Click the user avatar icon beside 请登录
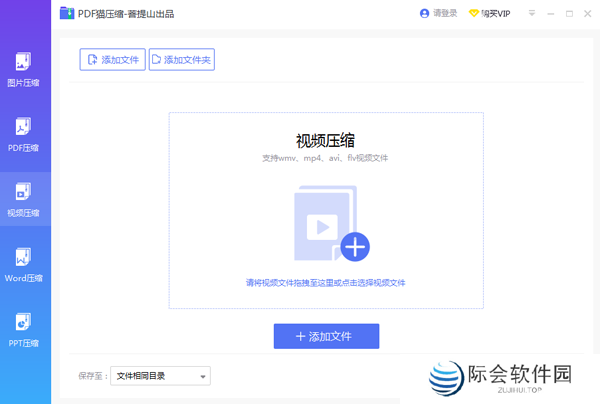The width and height of the screenshot is (600, 404). click(x=425, y=14)
